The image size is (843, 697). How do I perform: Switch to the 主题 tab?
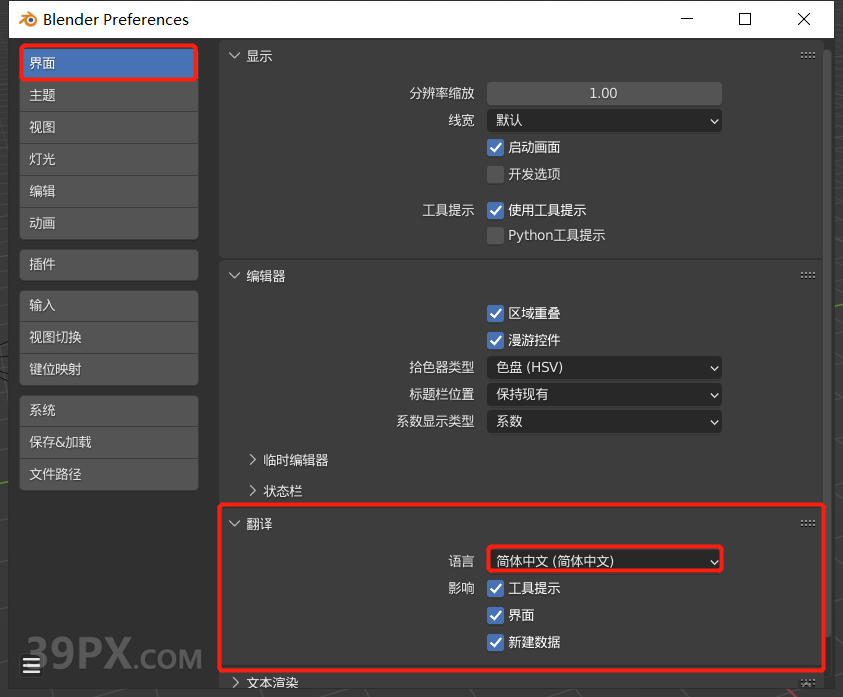tap(108, 95)
